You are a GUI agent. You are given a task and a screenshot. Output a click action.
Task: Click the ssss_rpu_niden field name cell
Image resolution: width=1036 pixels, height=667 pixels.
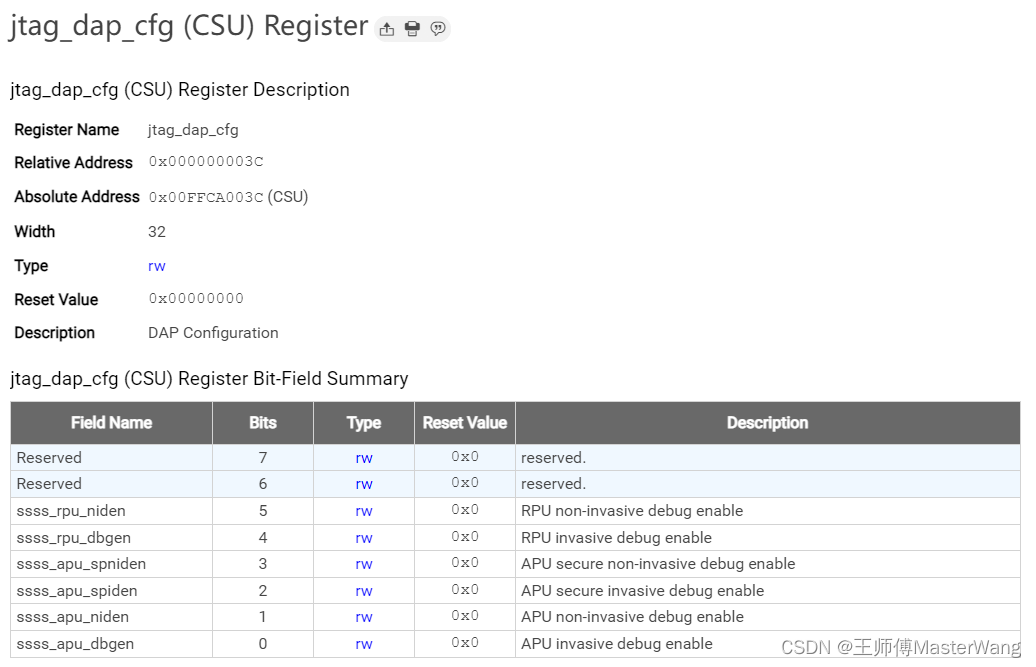point(71,511)
